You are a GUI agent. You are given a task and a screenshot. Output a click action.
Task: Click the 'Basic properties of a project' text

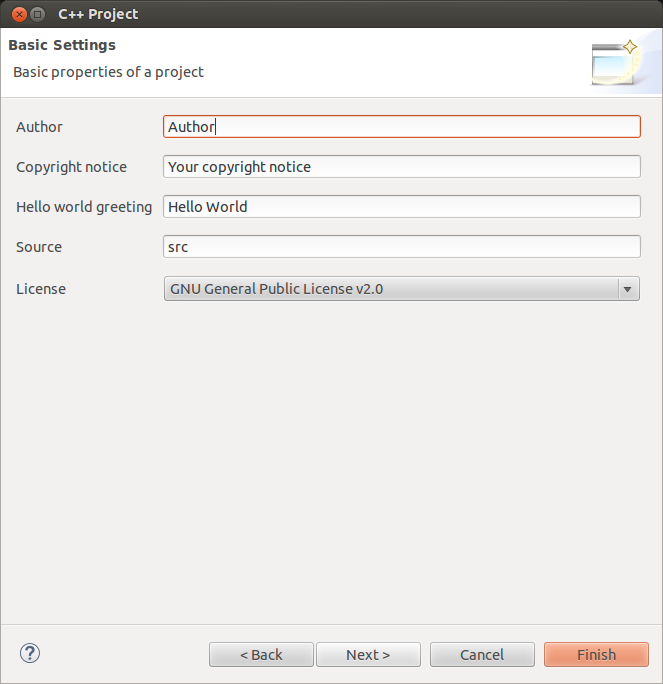click(x=108, y=72)
